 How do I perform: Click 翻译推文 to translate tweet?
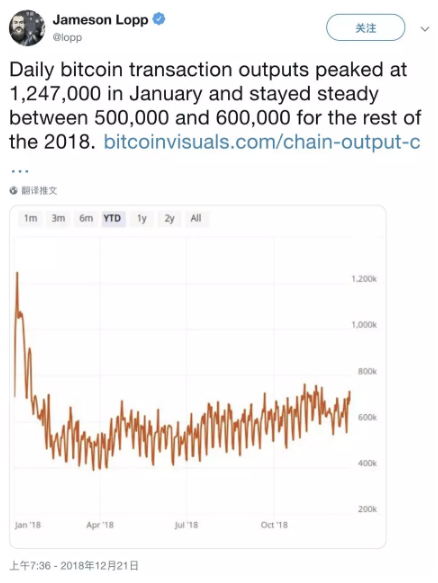click(x=39, y=191)
